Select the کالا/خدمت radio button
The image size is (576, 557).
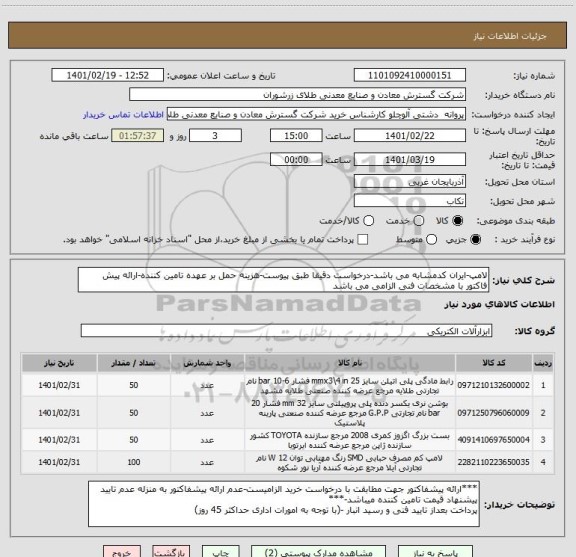[x=368, y=221]
